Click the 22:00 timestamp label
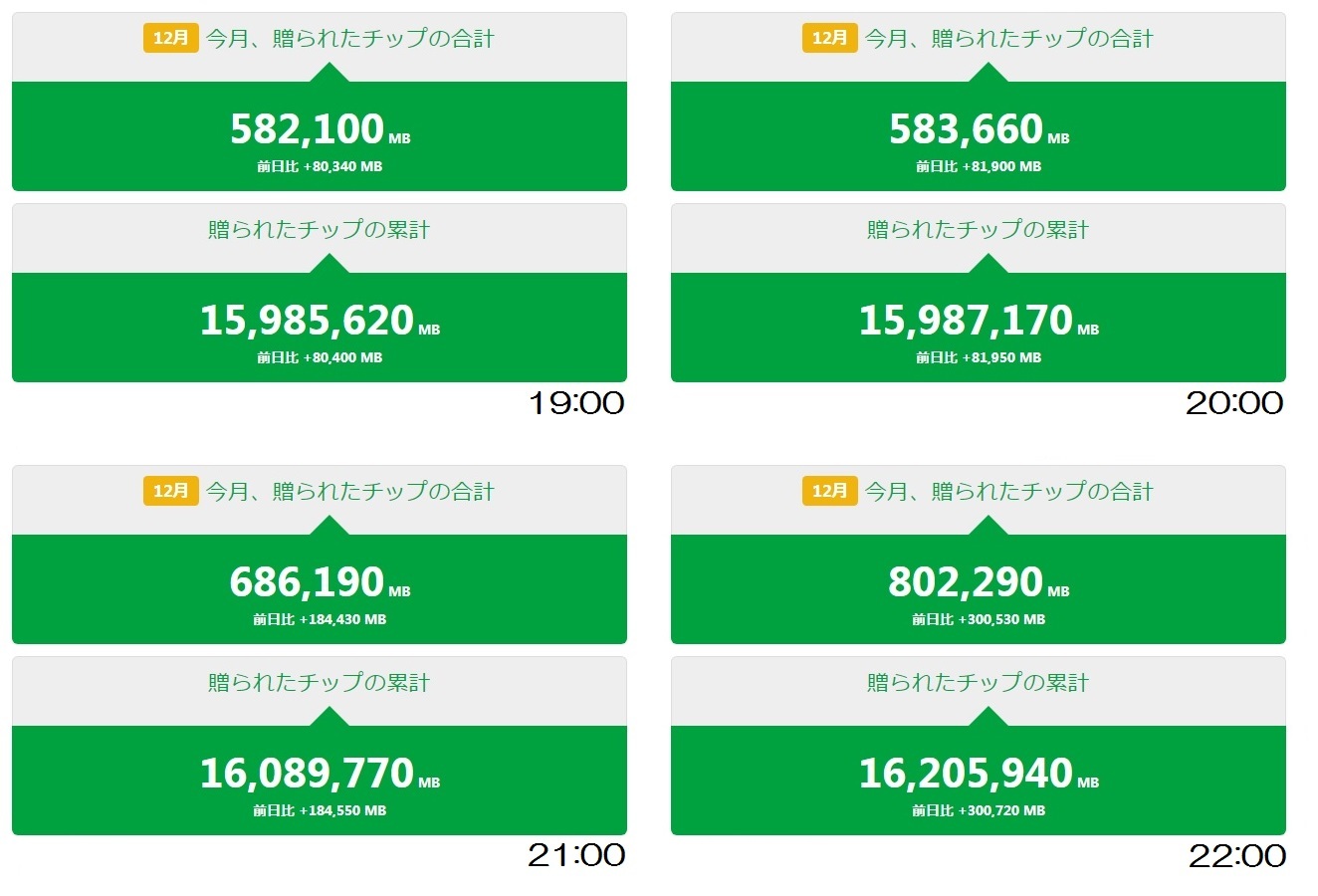 [x=1236, y=856]
